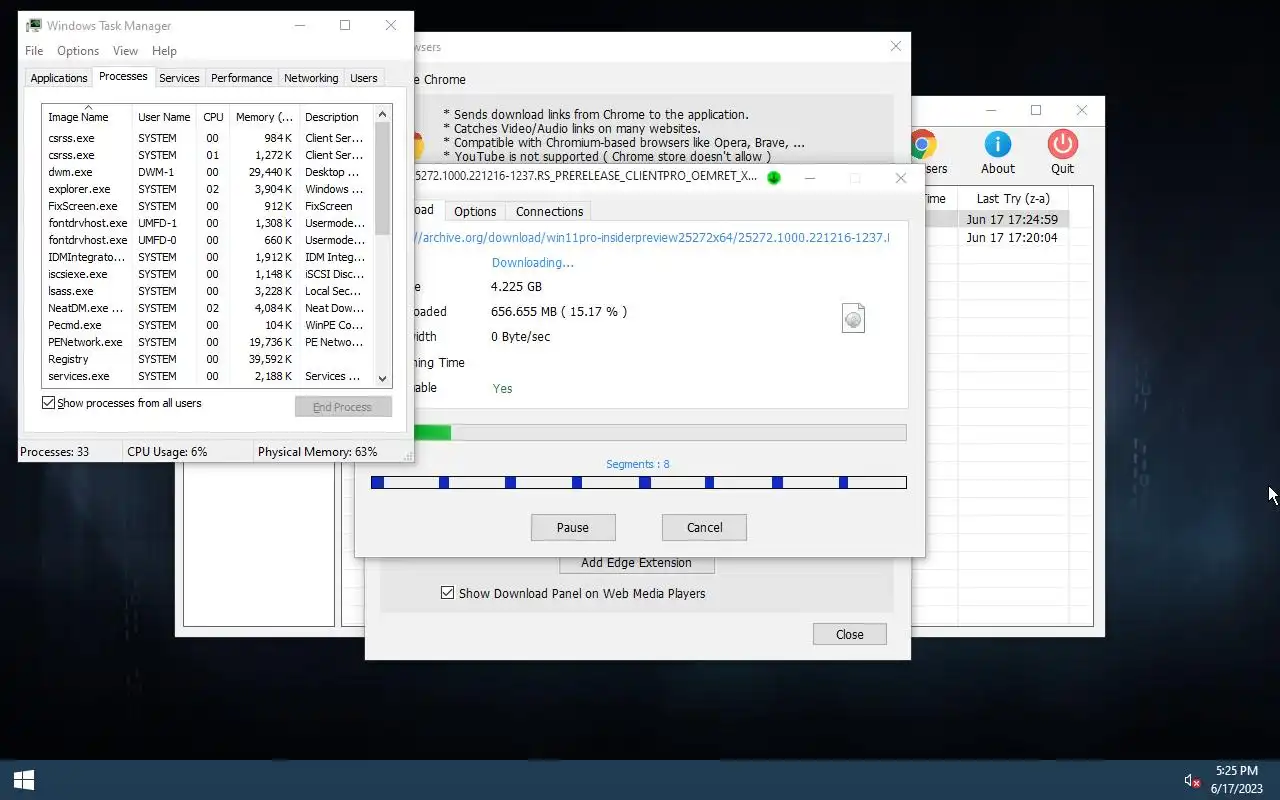Cancel the current download
This screenshot has height=800, width=1280.
point(704,527)
